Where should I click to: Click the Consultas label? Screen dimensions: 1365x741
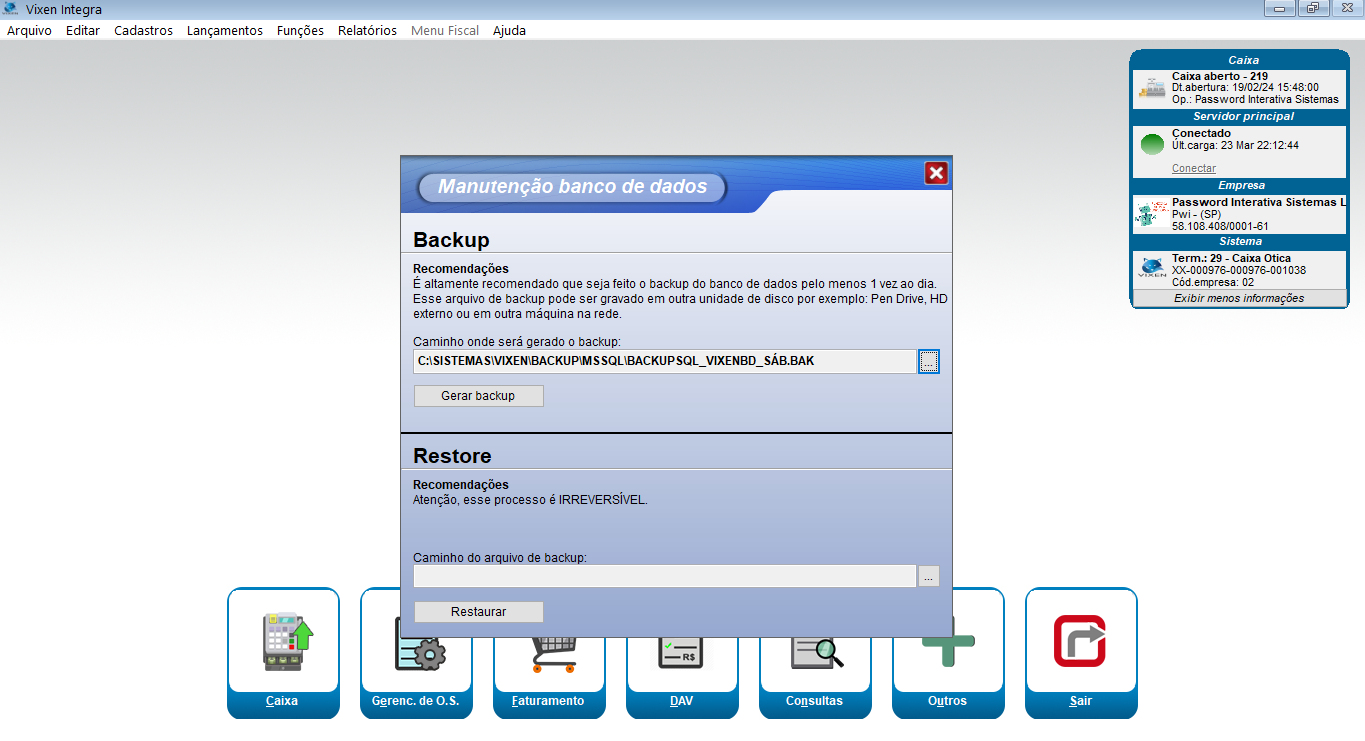pos(814,701)
